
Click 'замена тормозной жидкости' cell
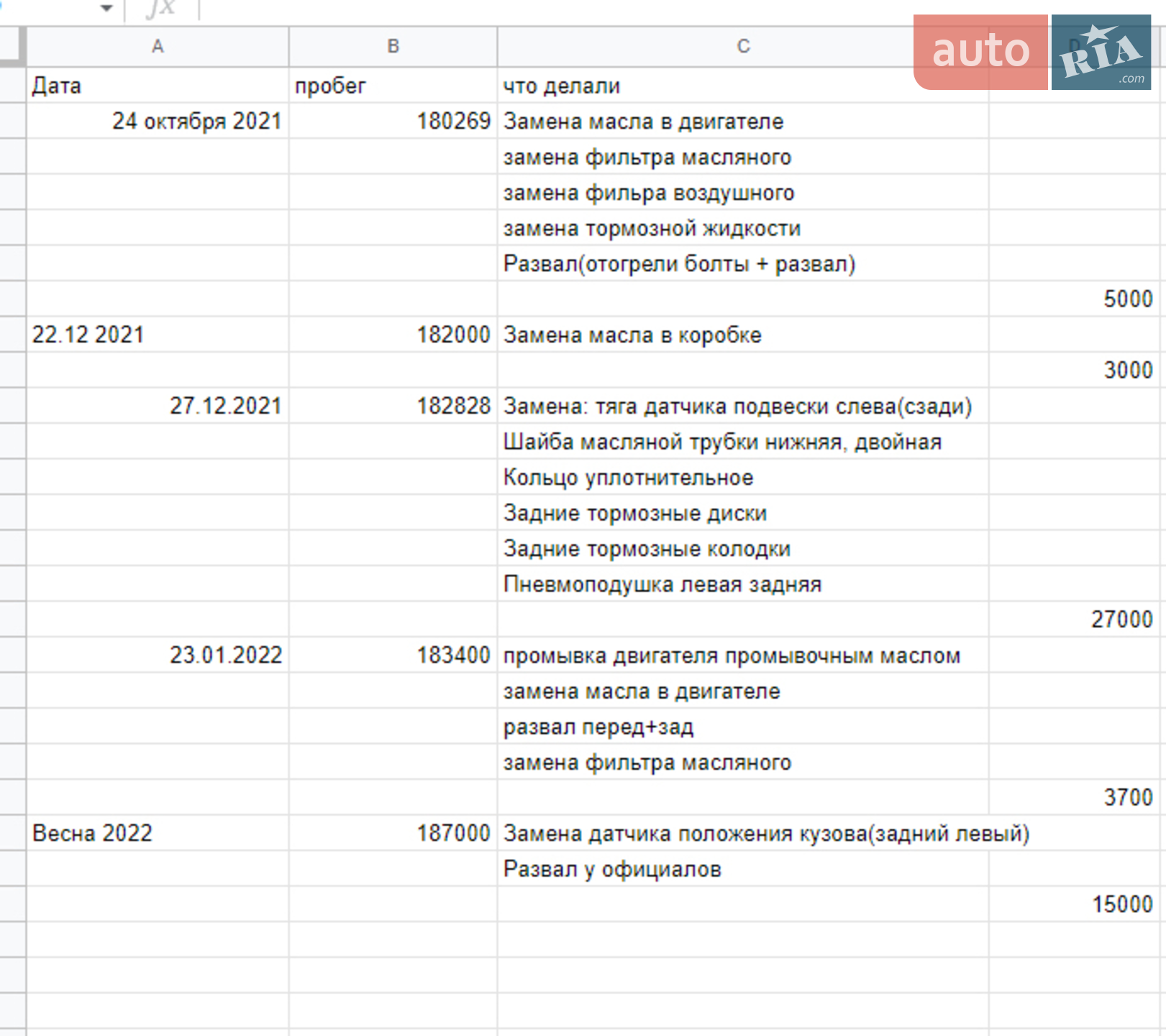[743, 228]
